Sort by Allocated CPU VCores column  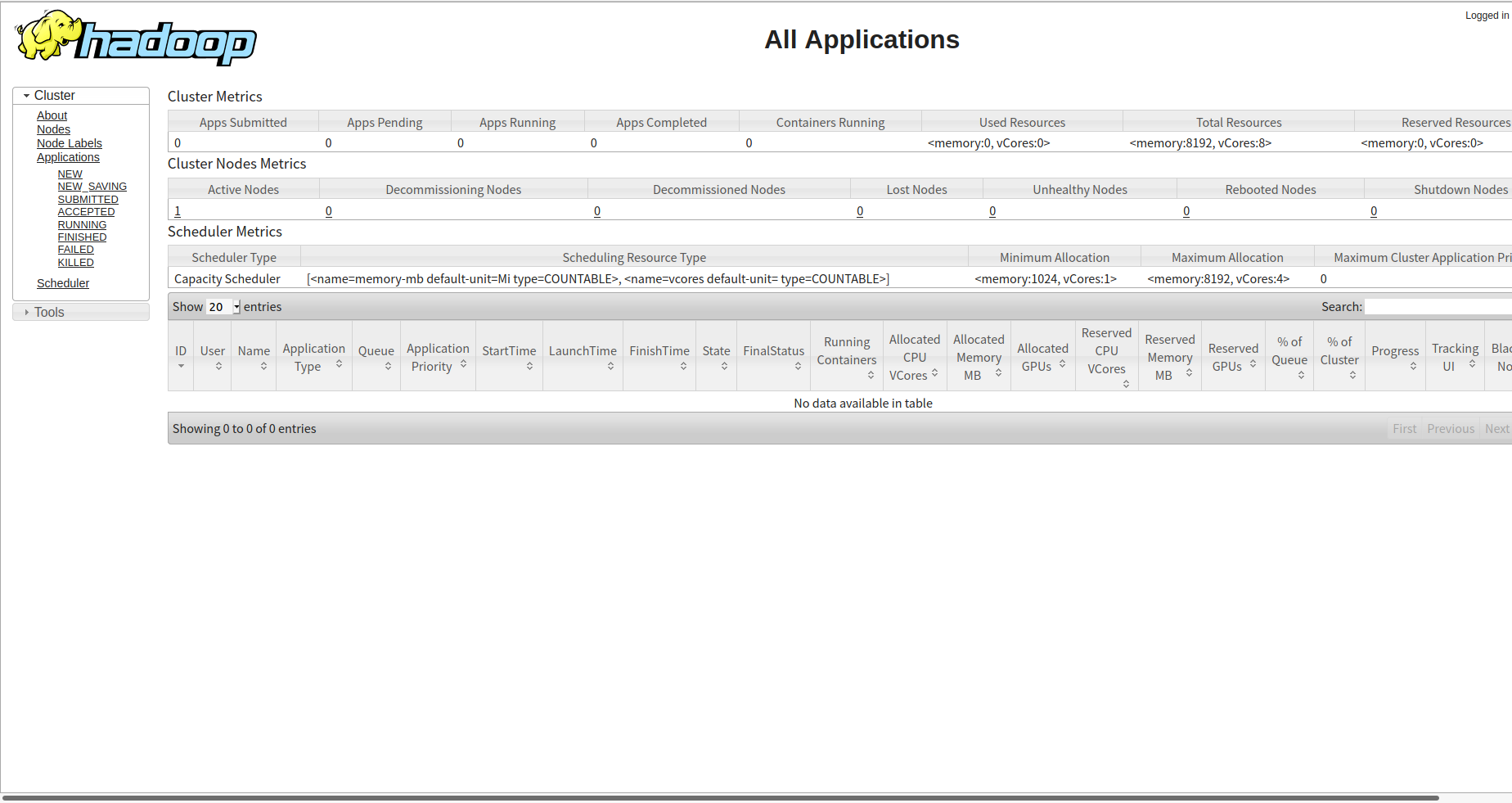click(x=915, y=355)
